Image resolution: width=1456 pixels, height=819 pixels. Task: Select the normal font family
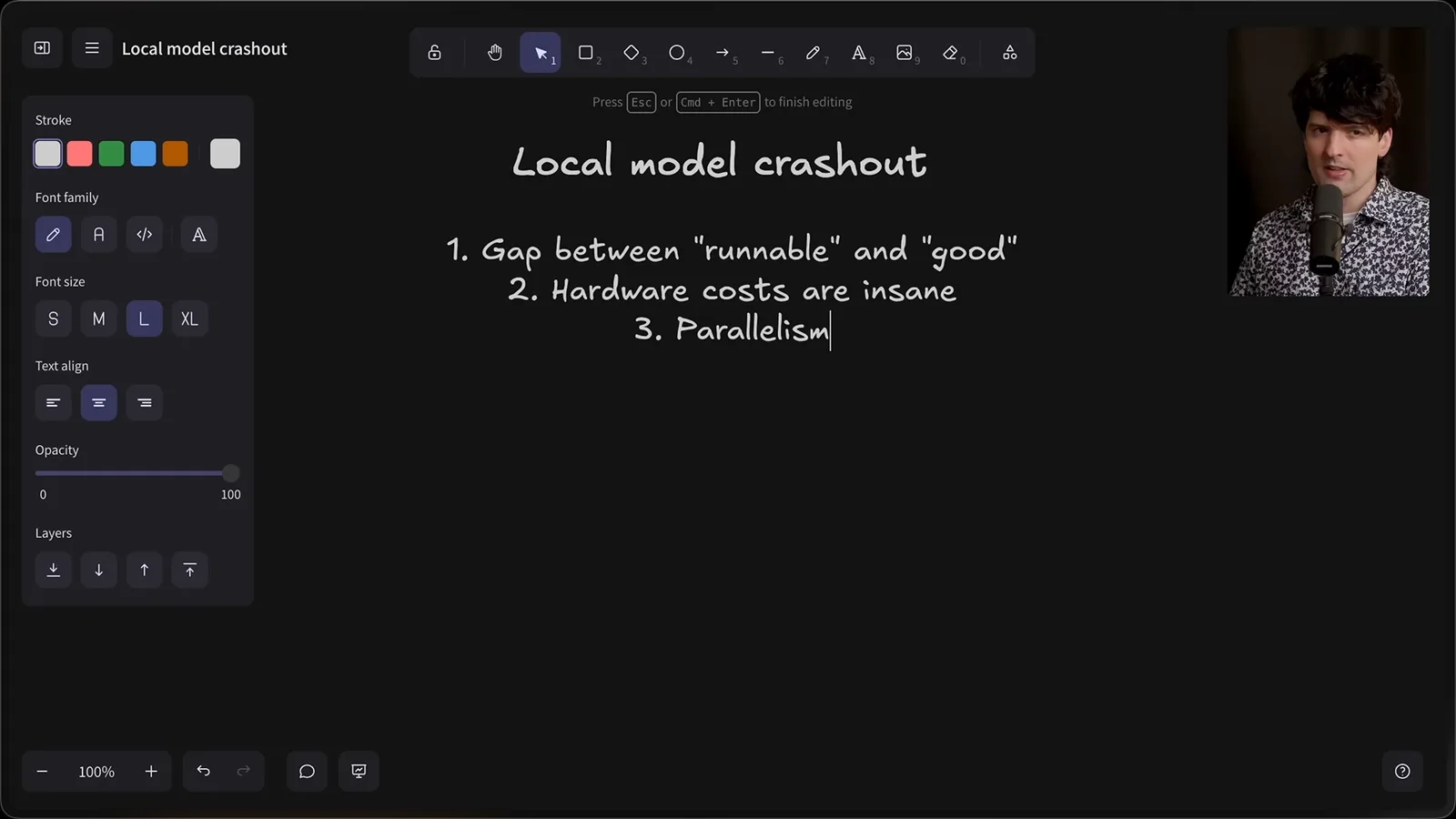pos(99,235)
